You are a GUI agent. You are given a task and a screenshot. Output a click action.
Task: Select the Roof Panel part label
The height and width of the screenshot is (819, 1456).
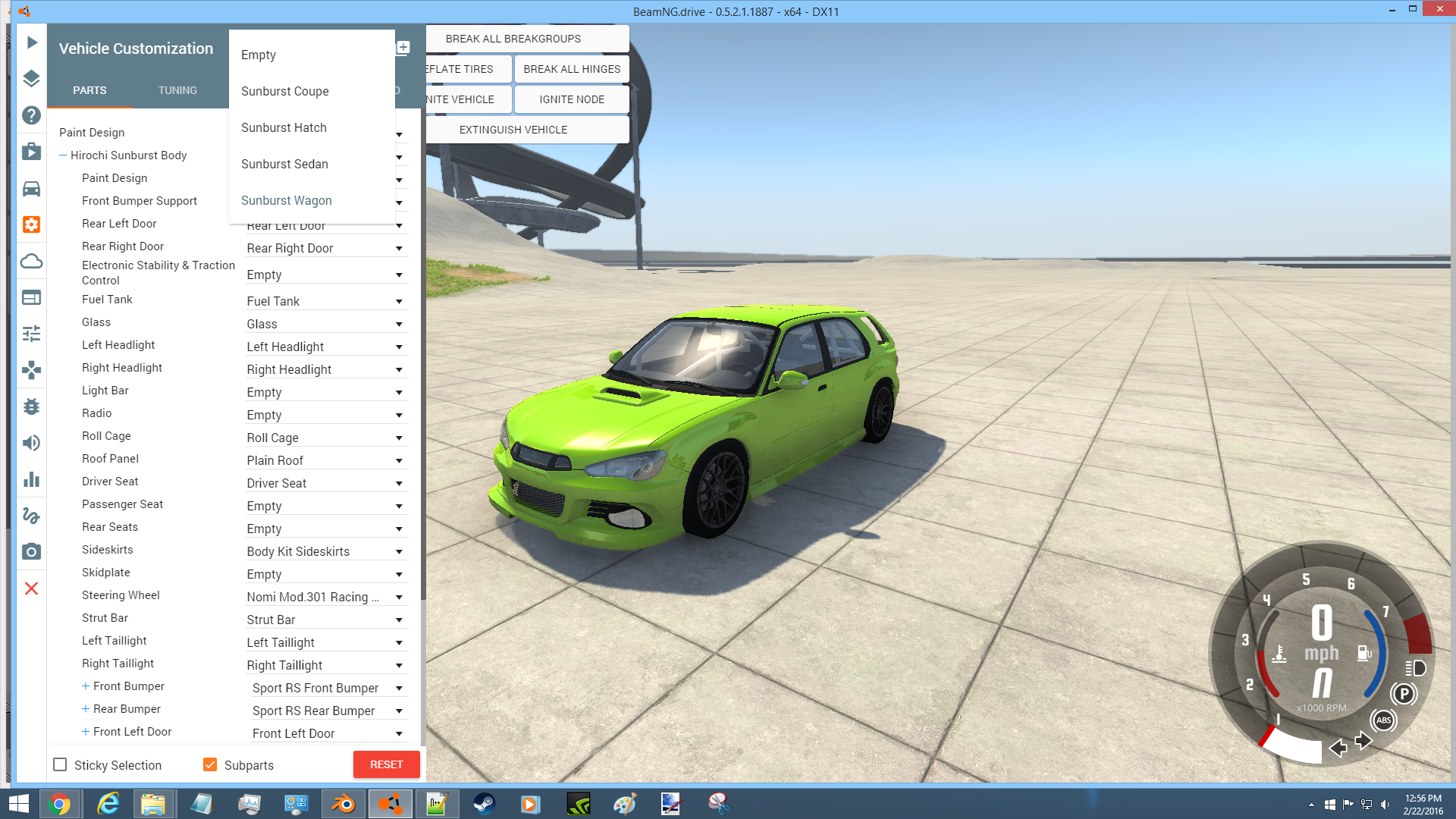[x=110, y=459]
